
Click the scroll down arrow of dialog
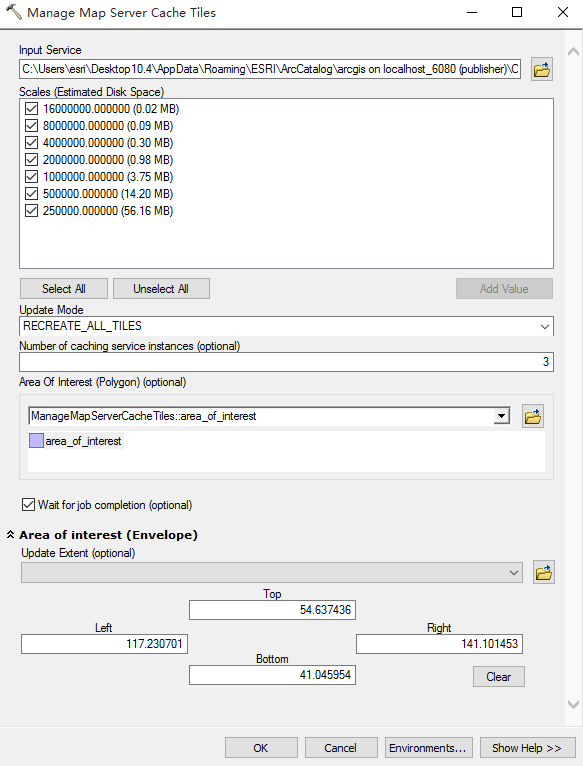573,704
